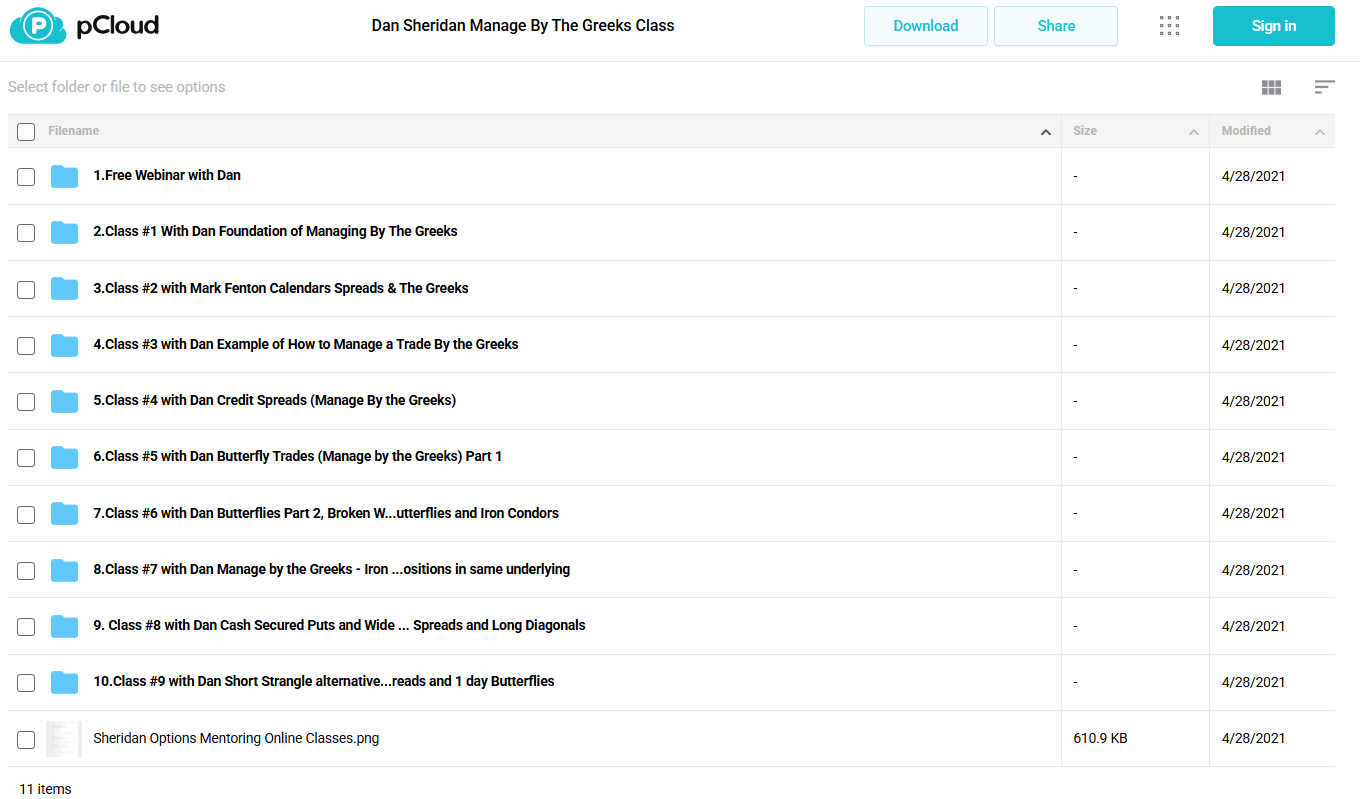Open 6.Class #5 Butterfly Trades Part 1 folder
This screenshot has height=799, width=1360.
298,456
